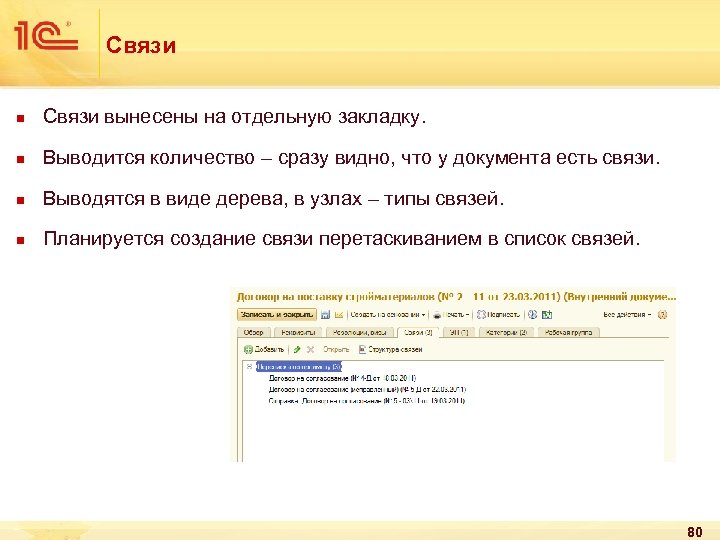Click the 'Добавить' button with the green plus
This screenshot has width=720, height=540.
(x=264, y=349)
